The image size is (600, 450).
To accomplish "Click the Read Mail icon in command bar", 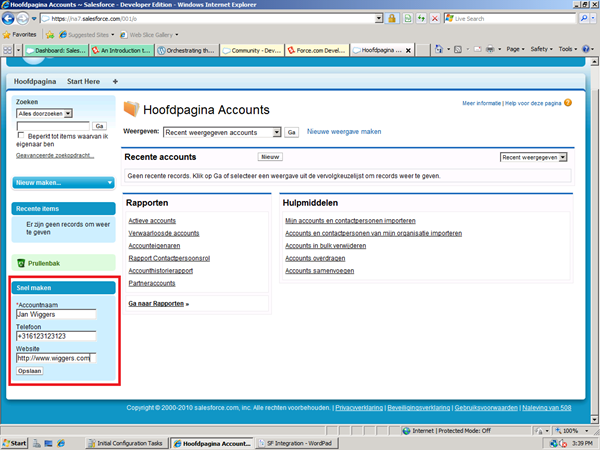I will (x=478, y=49).
